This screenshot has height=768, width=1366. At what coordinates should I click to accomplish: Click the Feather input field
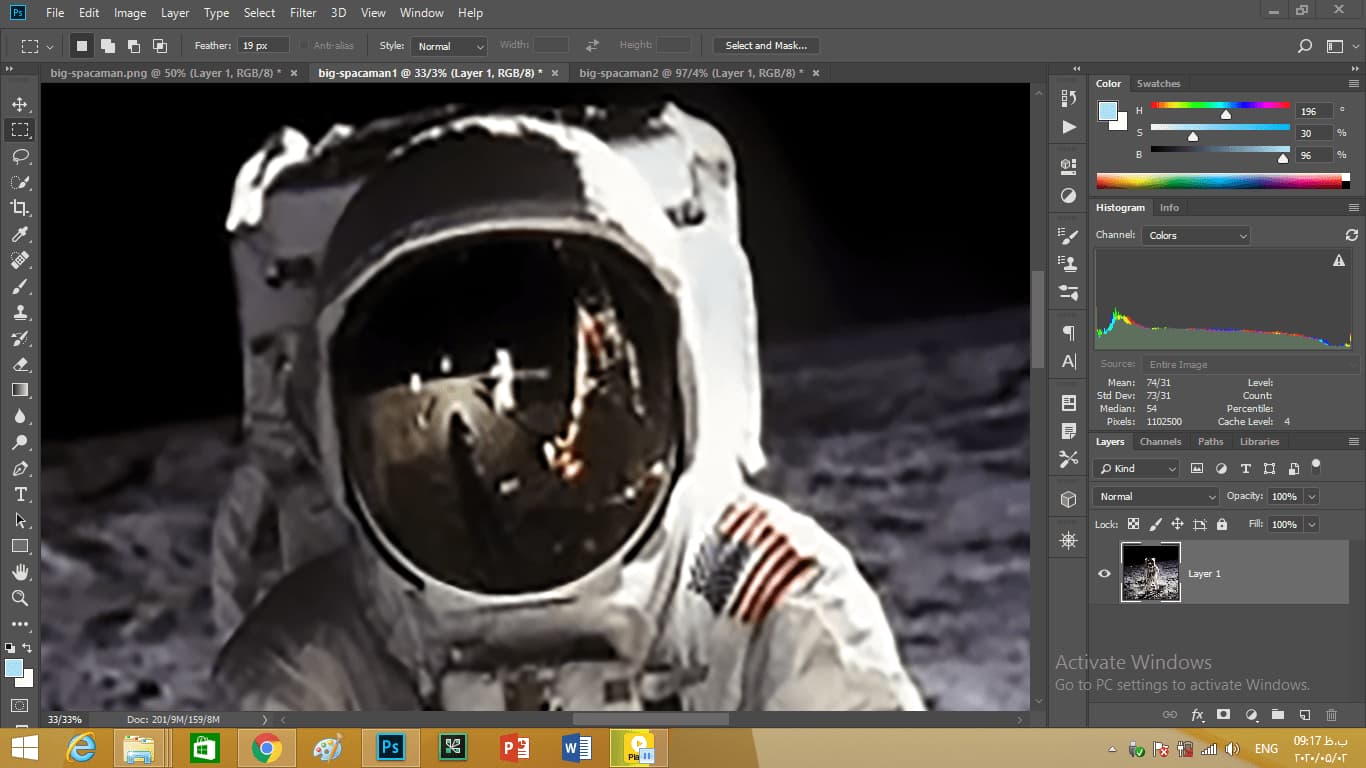(x=263, y=46)
